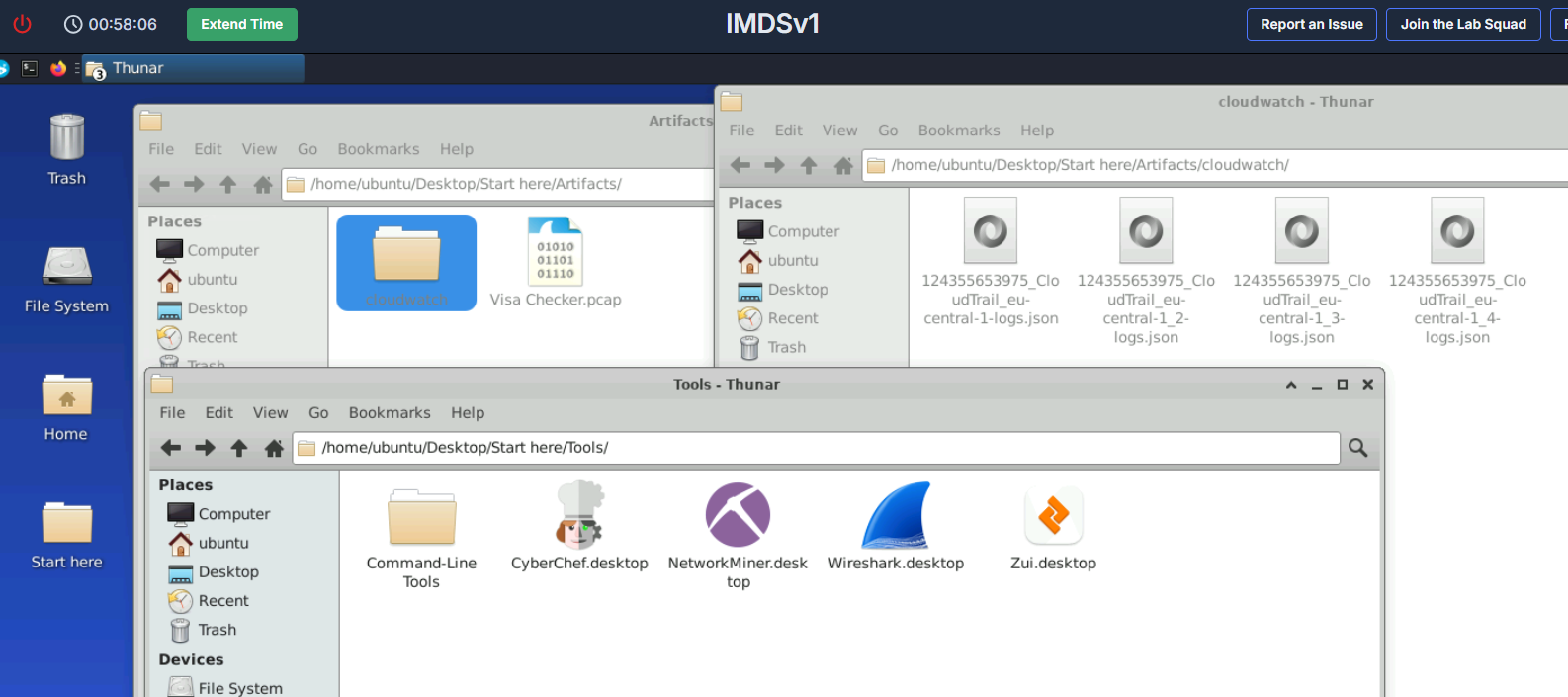
Task: Select ubuntu in Tools window sidebar
Action: tap(210, 543)
